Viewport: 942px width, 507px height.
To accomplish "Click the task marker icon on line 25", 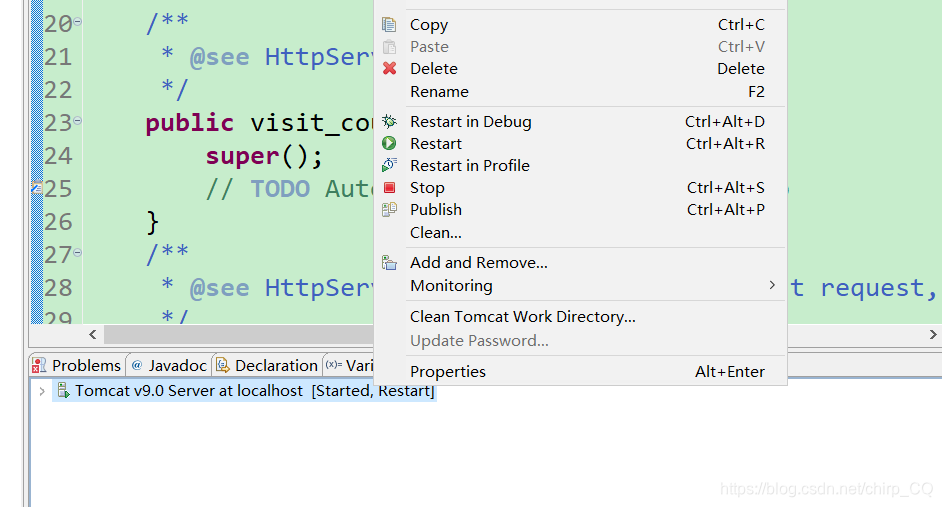I will (37, 188).
